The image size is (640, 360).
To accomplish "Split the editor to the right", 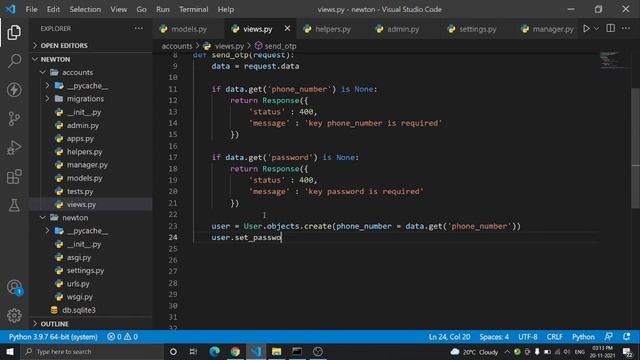I will pos(611,28).
